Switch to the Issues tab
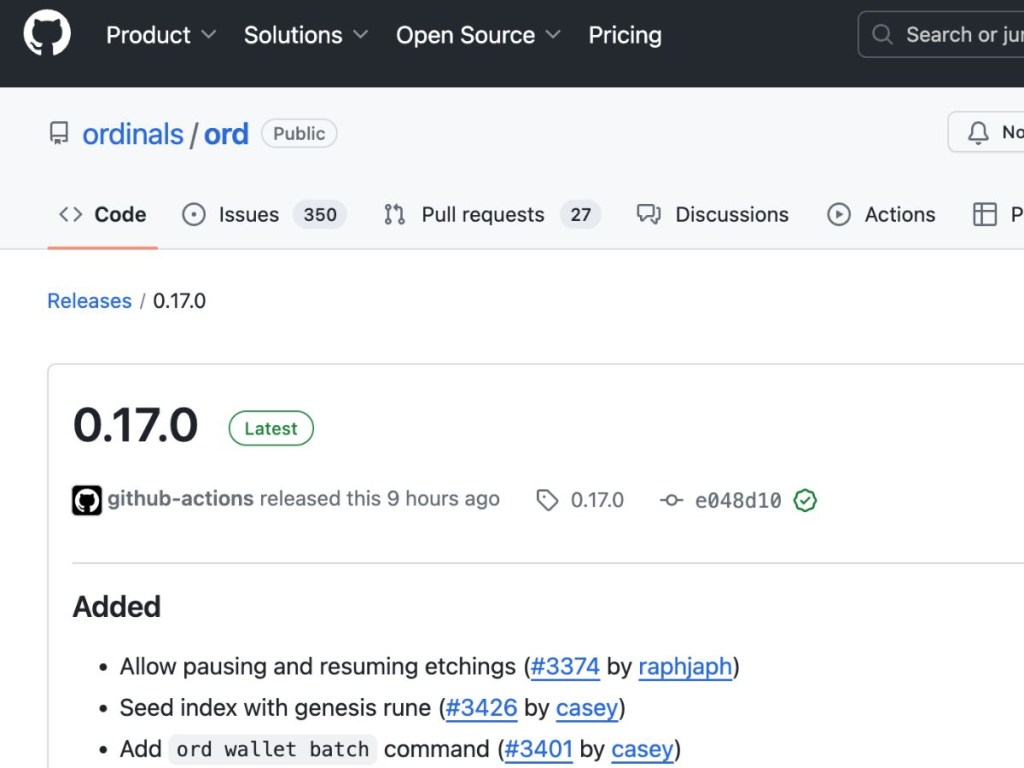This screenshot has width=1024, height=768. [x=247, y=214]
